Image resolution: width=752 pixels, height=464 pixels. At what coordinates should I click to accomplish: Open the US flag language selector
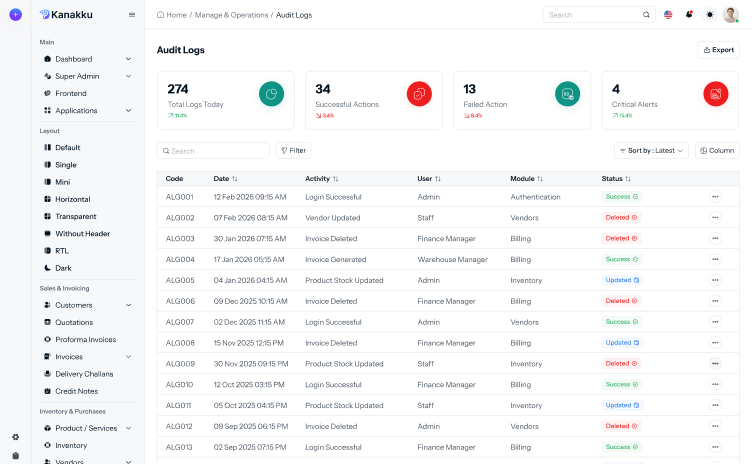coord(668,15)
